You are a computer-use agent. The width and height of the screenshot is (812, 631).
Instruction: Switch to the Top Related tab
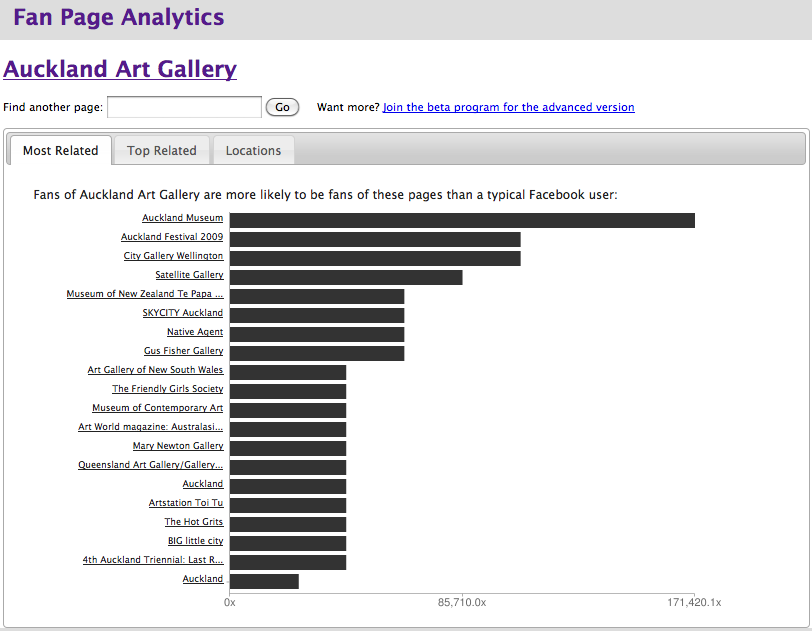pyautogui.click(x=161, y=151)
